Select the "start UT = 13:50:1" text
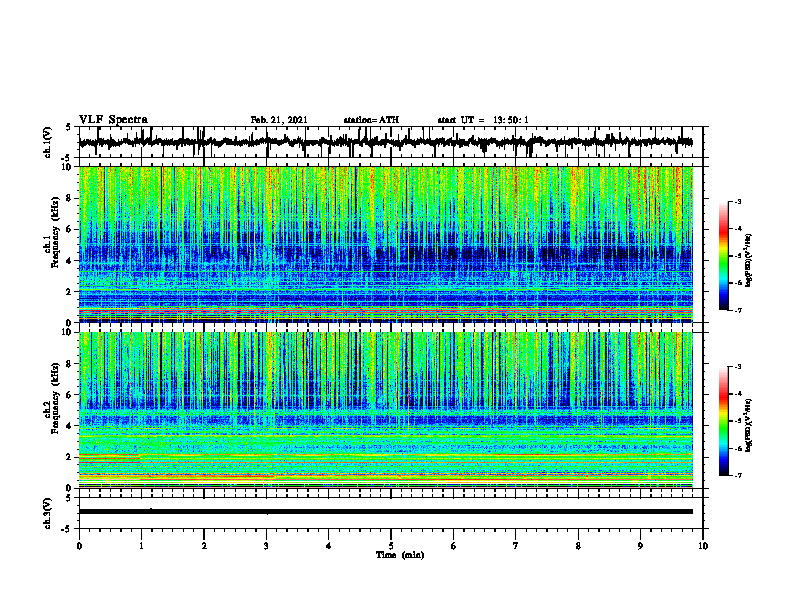792x612 pixels. coord(483,120)
